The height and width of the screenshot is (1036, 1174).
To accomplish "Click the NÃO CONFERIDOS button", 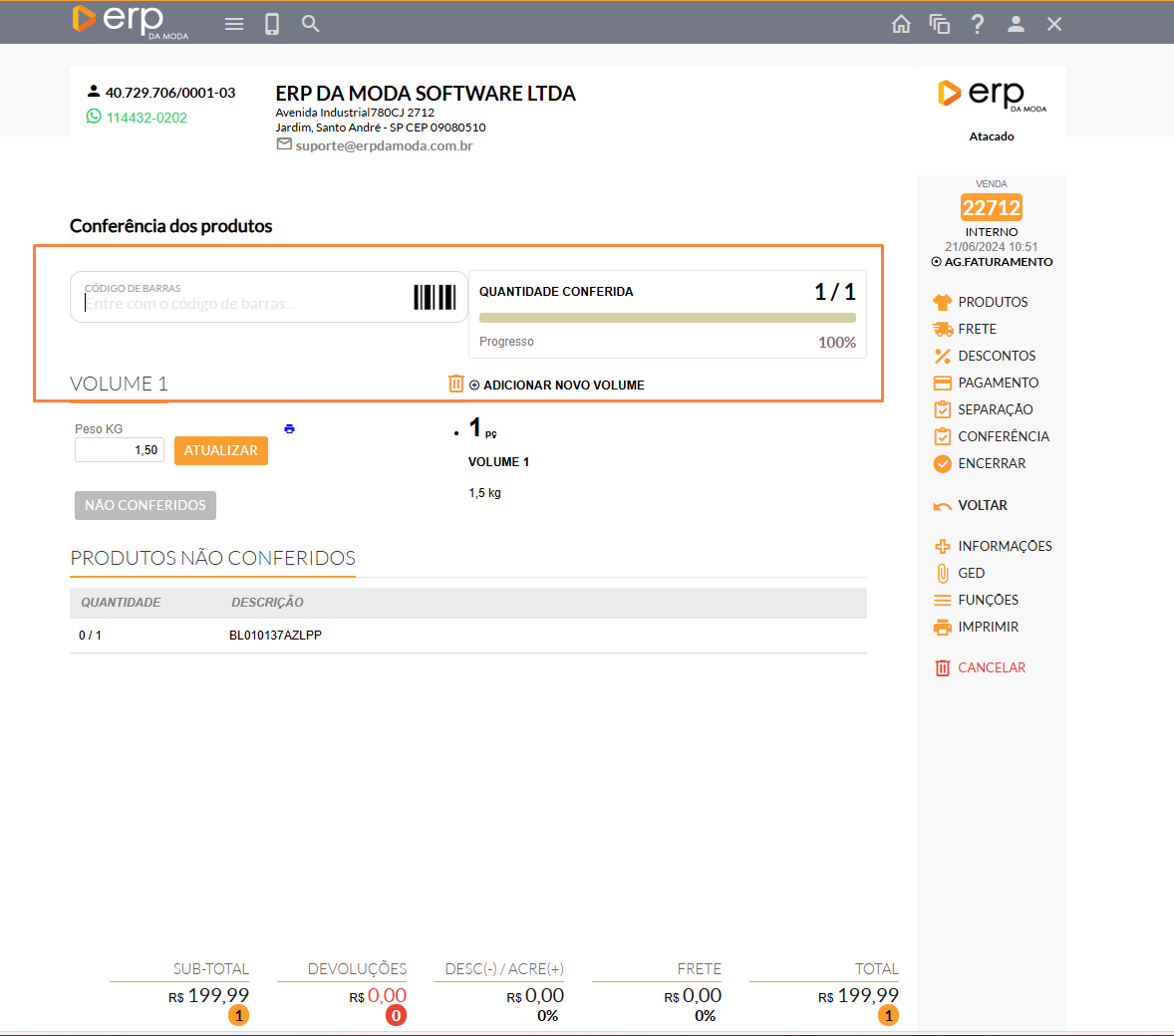I will point(146,505).
